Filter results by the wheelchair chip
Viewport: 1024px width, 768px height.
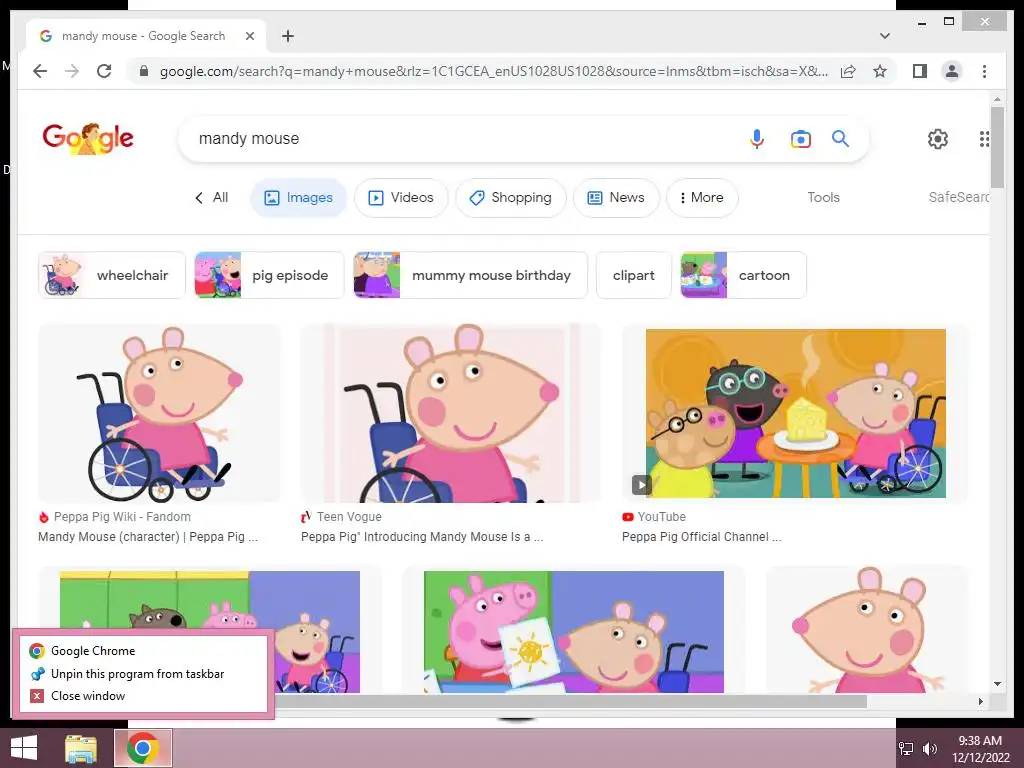pyautogui.click(x=112, y=275)
